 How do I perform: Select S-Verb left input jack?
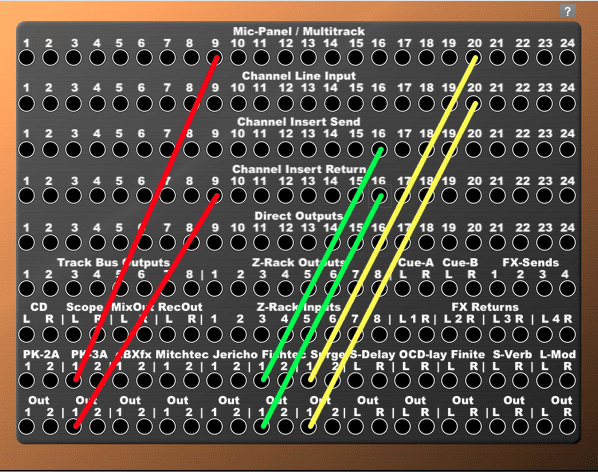497,380
